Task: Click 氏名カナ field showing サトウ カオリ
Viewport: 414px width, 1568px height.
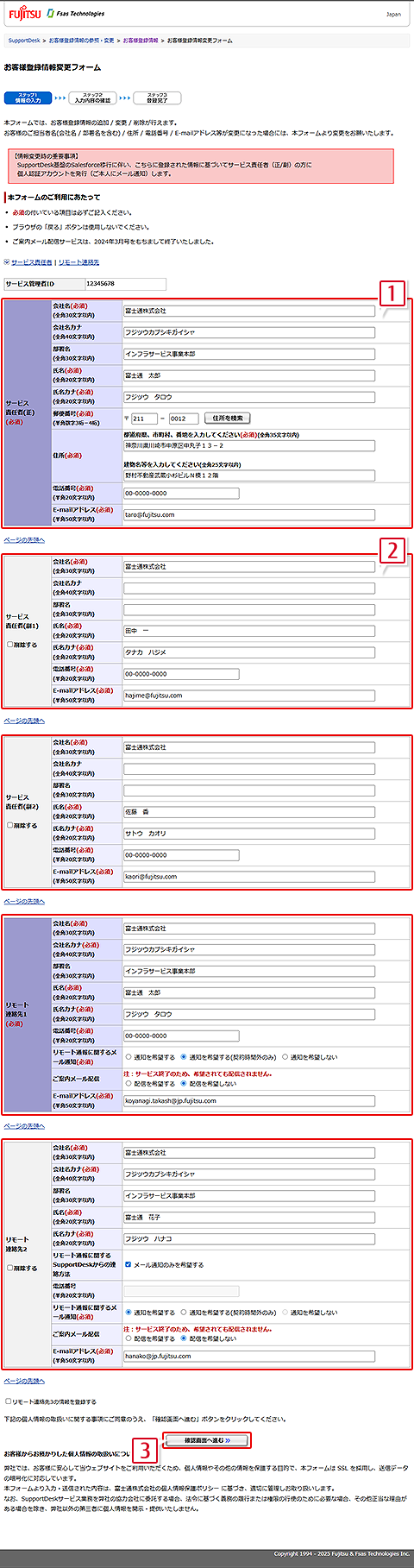Action: pos(249,834)
